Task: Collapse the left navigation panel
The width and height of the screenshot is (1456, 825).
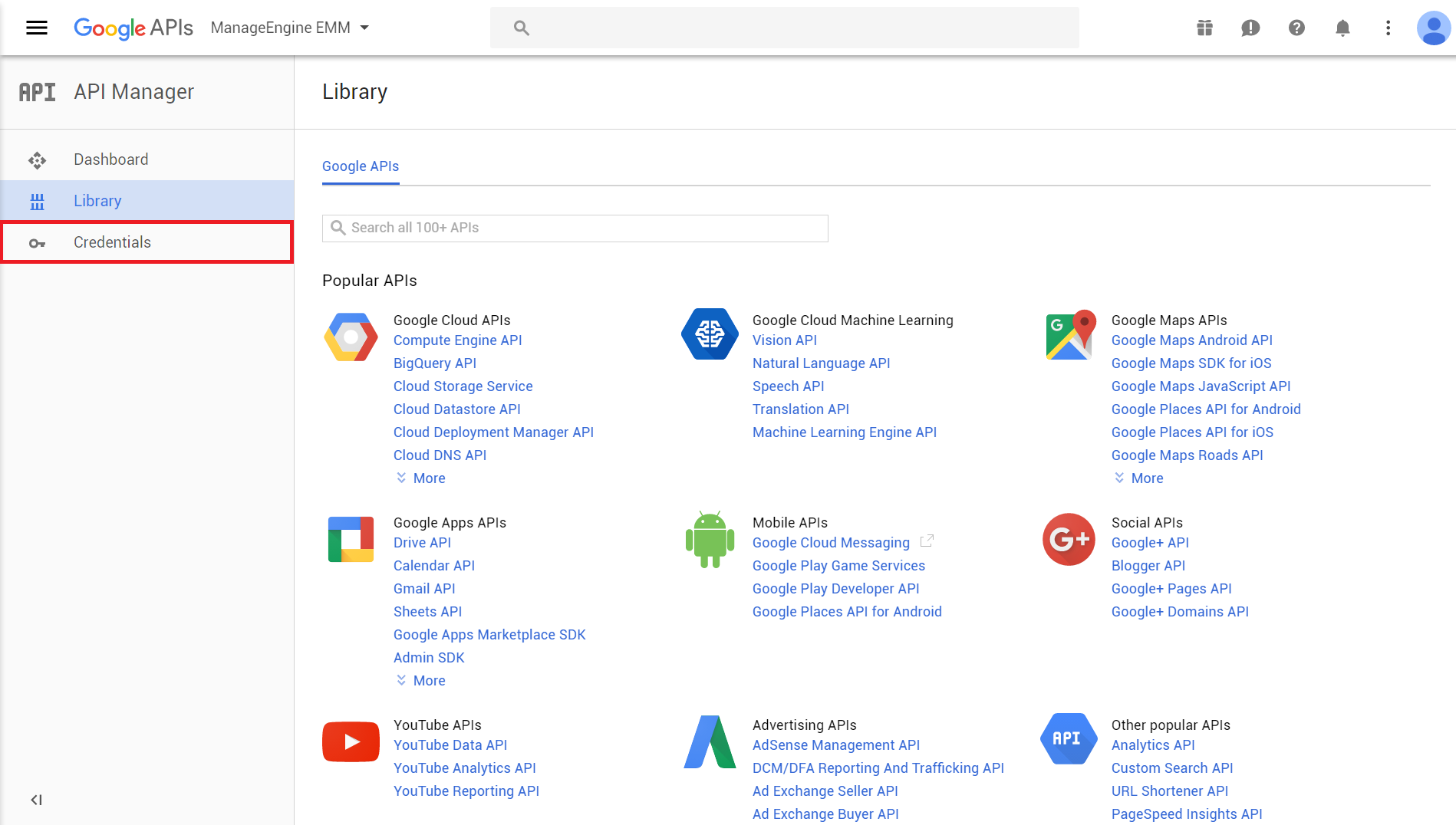Action: [x=36, y=800]
